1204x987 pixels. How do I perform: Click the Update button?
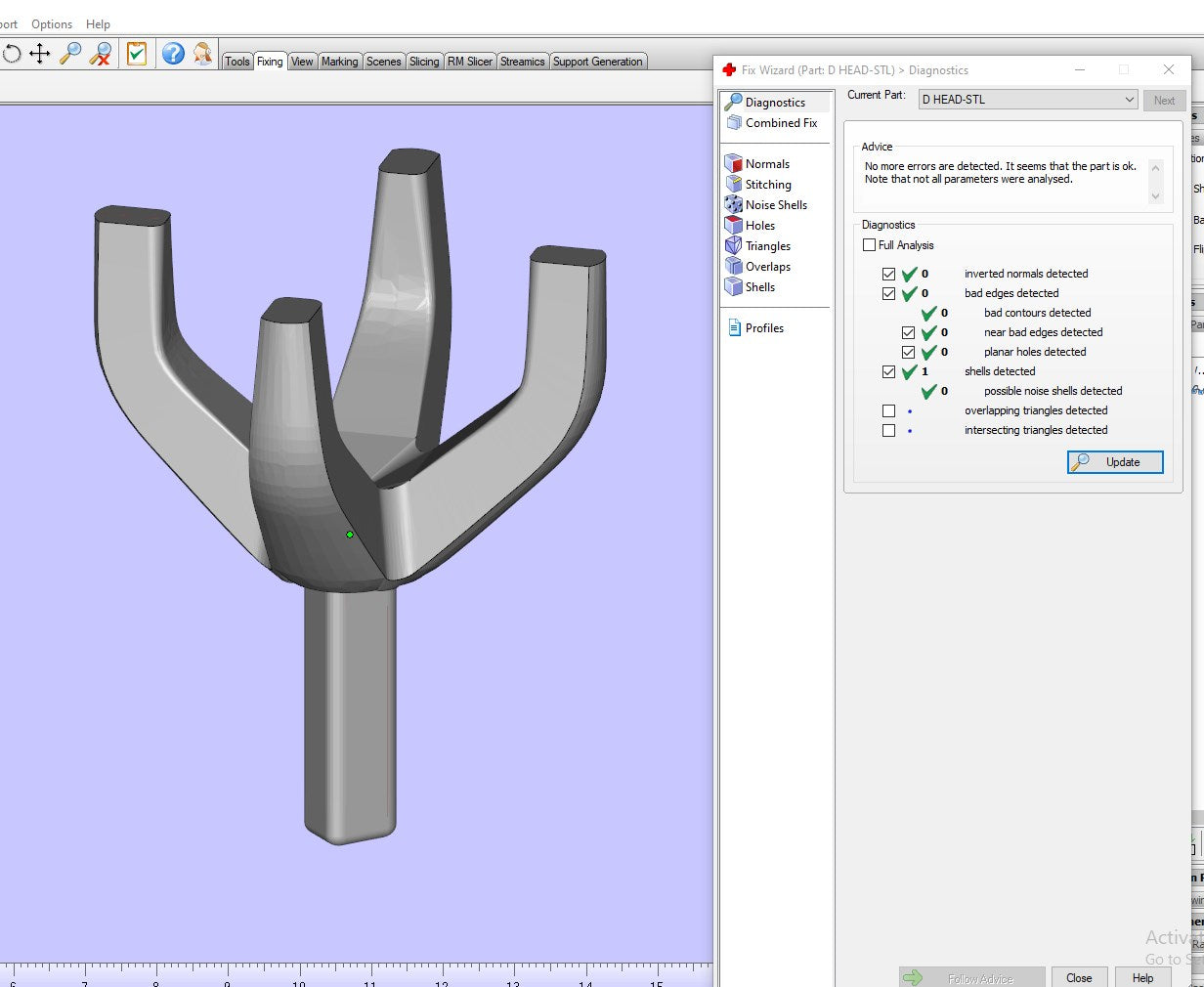coord(1115,462)
